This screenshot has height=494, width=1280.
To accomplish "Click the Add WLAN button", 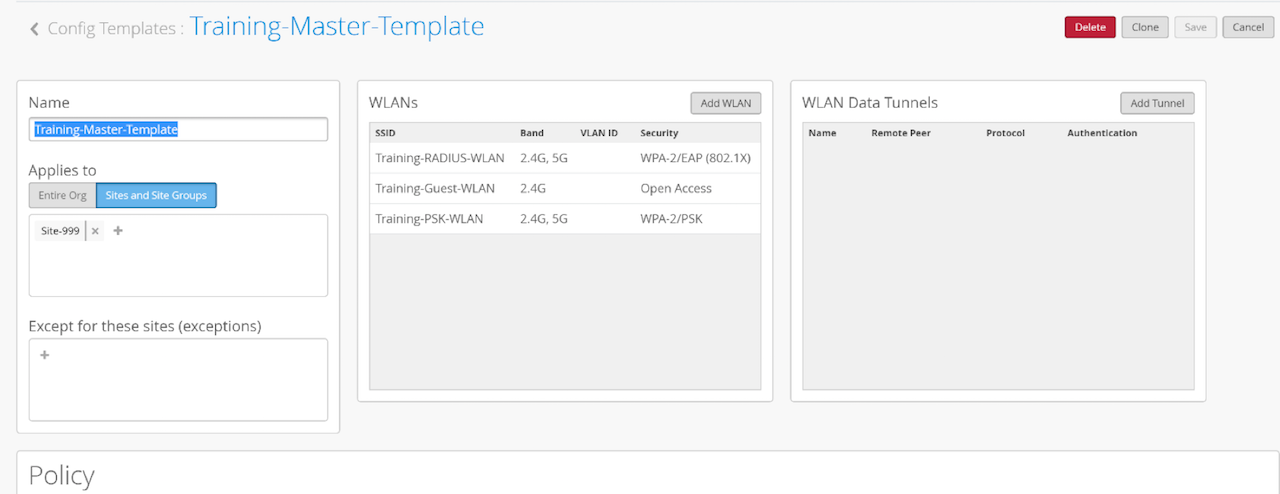I will pyautogui.click(x=725, y=103).
